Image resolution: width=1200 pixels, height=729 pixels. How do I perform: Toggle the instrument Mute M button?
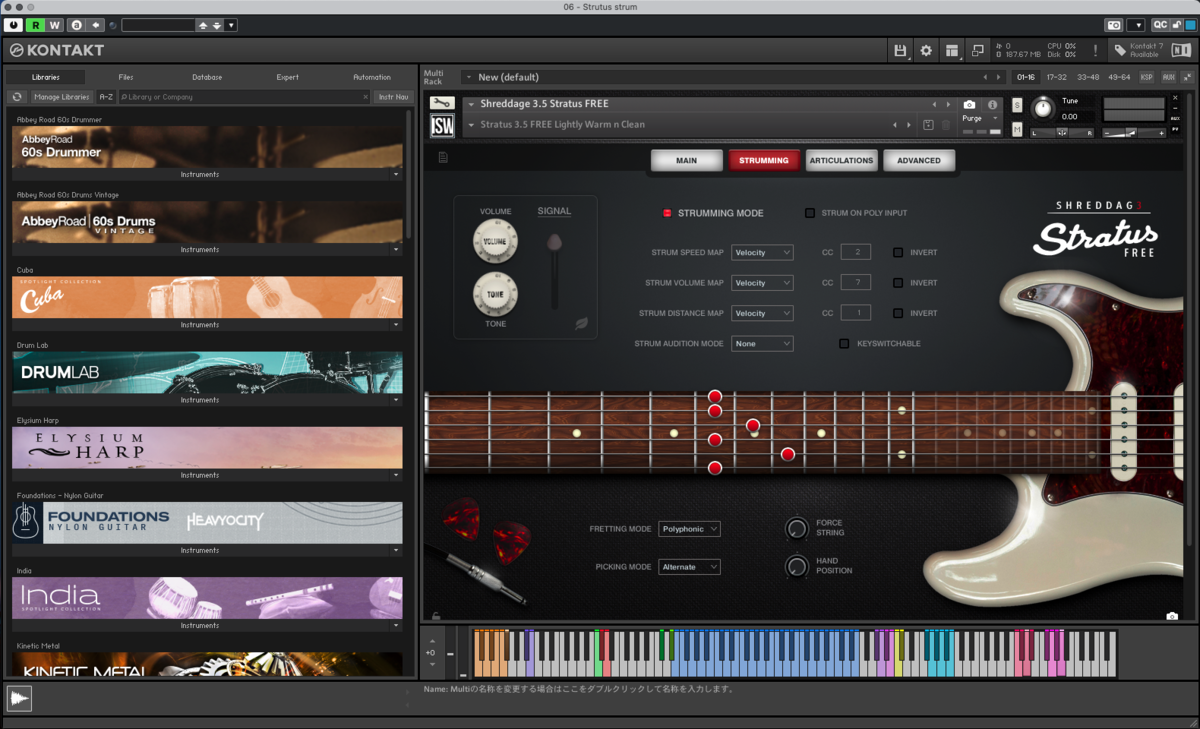tap(1017, 129)
